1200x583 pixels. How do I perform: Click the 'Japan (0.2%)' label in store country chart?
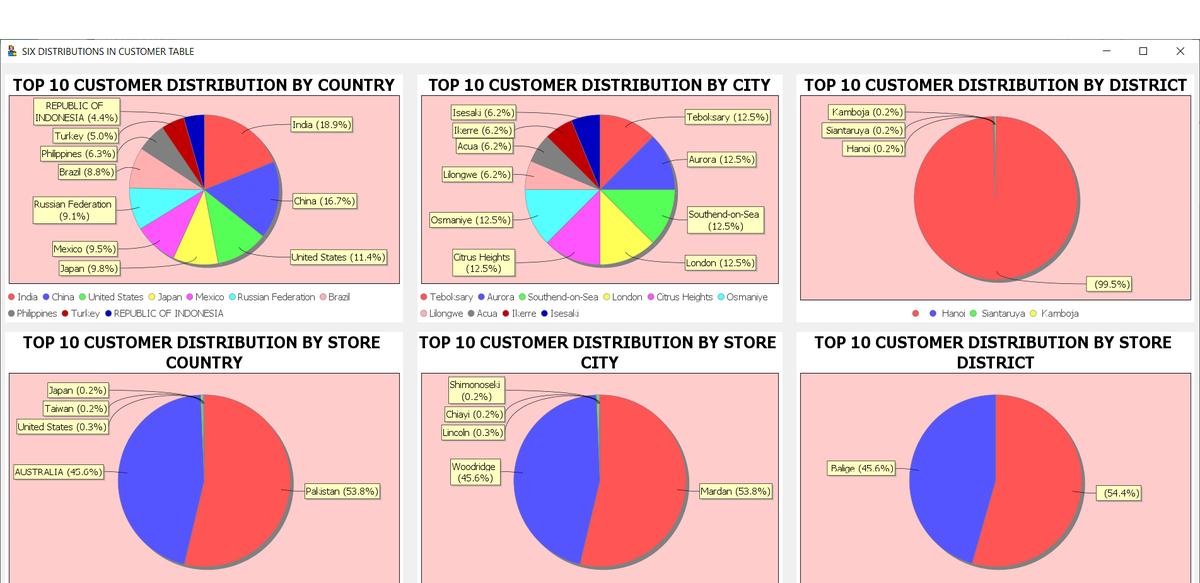[77, 390]
